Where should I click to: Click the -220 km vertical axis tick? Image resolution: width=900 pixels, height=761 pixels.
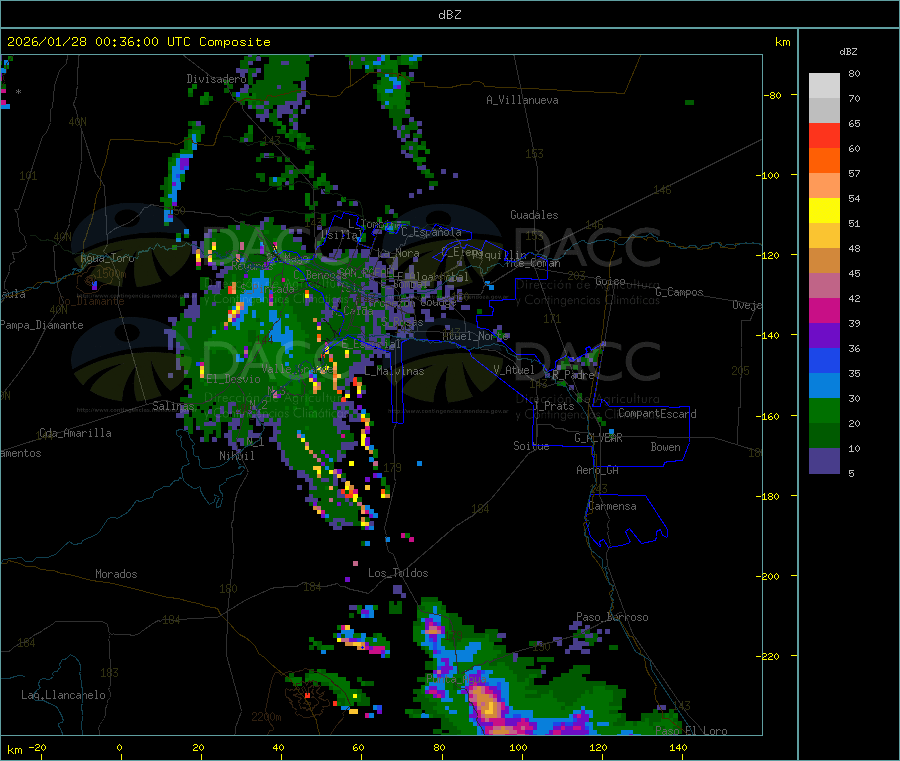coord(769,656)
